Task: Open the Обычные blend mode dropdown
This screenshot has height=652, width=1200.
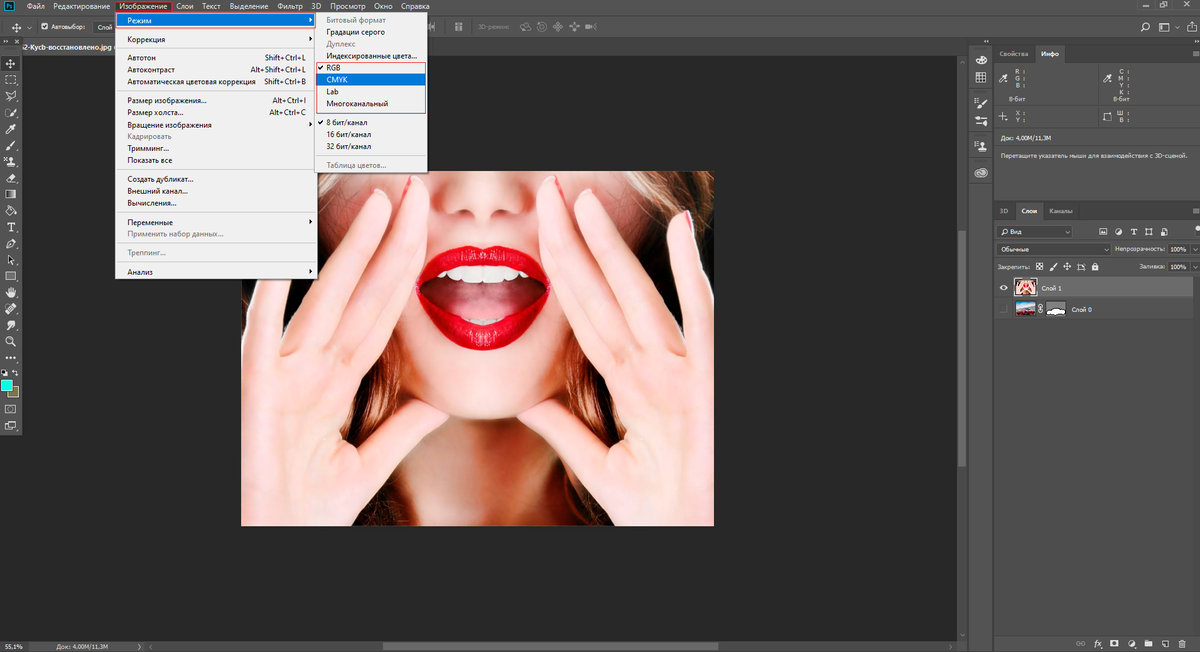Action: [x=1054, y=249]
